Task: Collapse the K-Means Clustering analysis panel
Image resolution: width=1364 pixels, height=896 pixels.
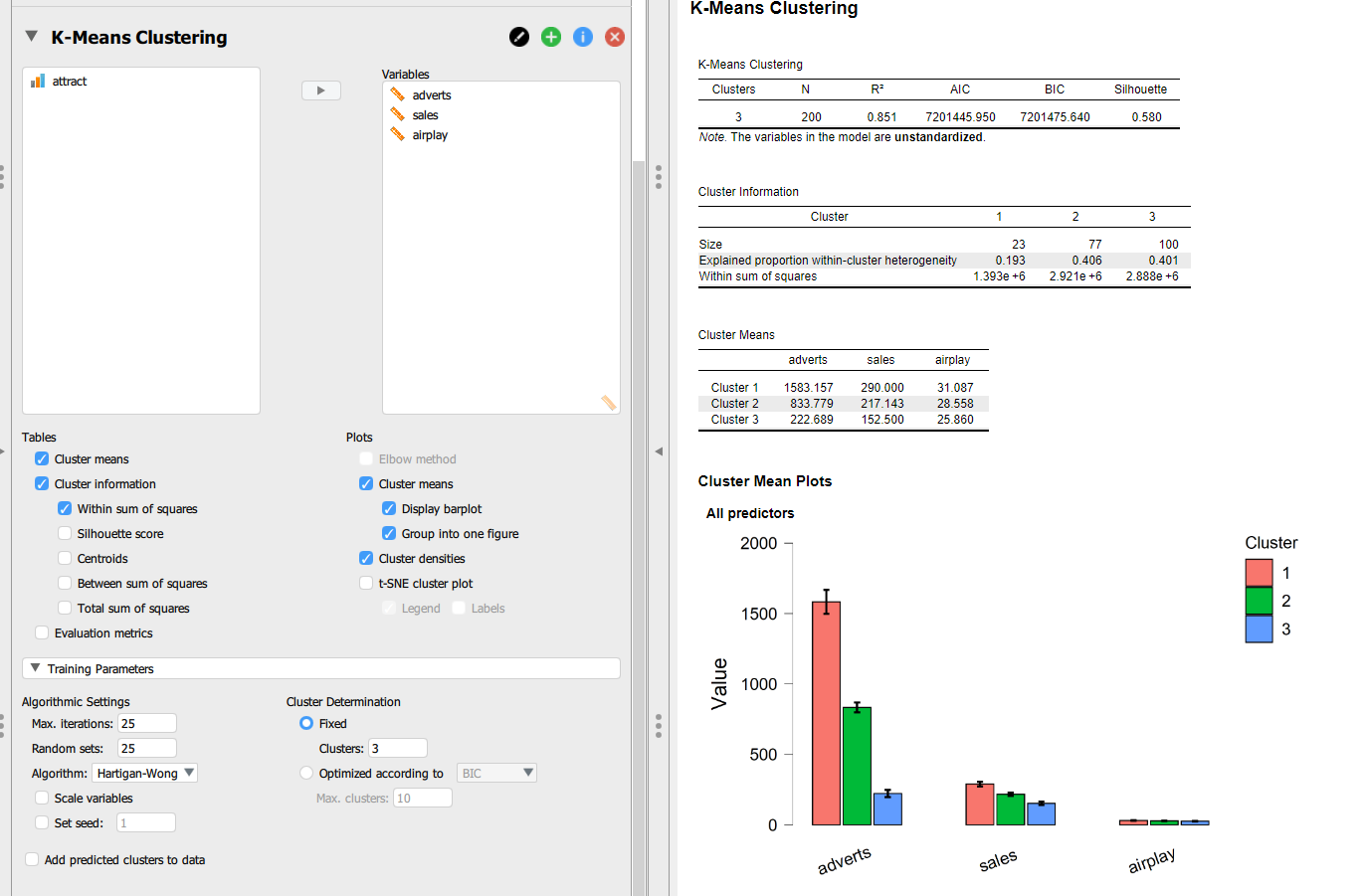Action: tap(30, 36)
